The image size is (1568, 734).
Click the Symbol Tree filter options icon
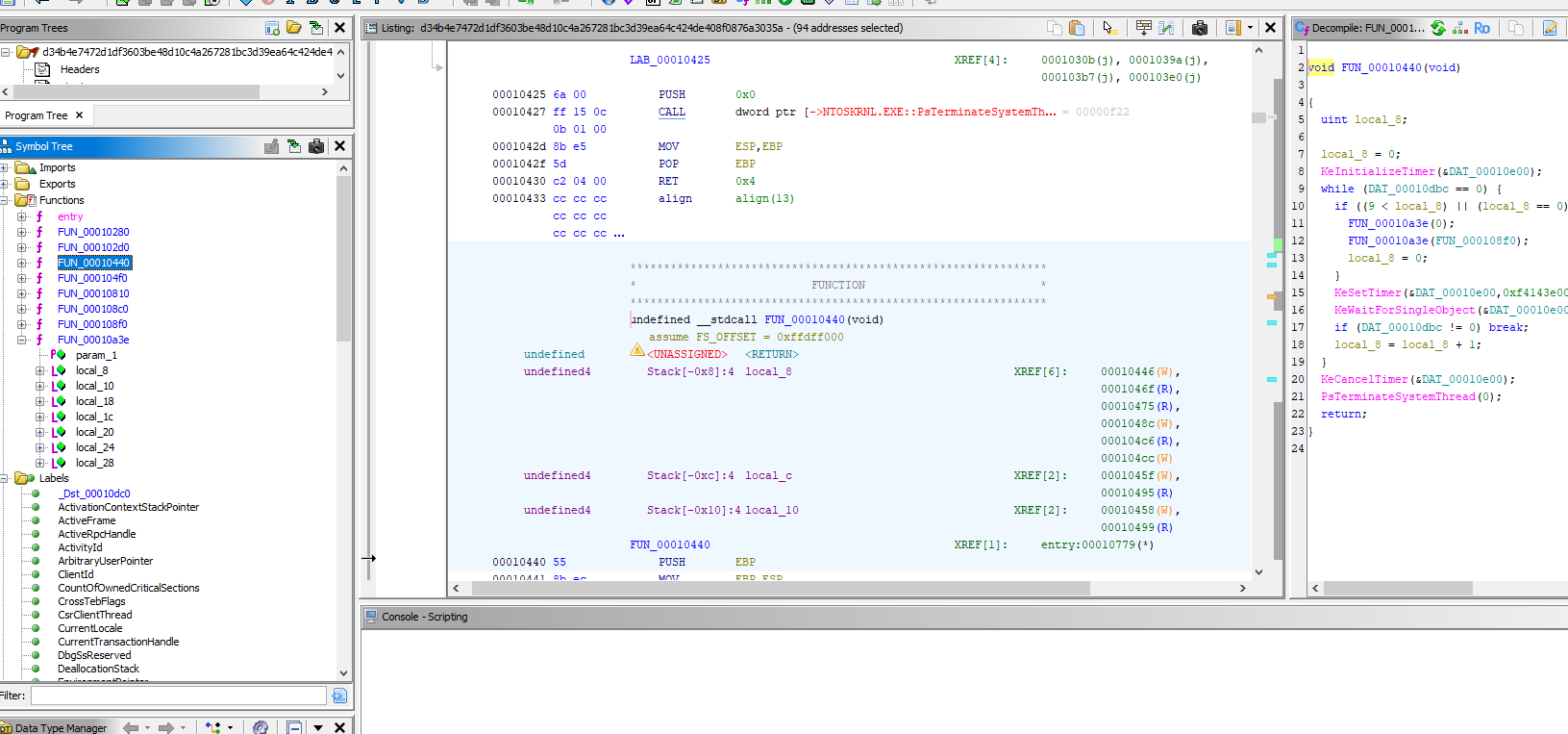pyautogui.click(x=339, y=696)
